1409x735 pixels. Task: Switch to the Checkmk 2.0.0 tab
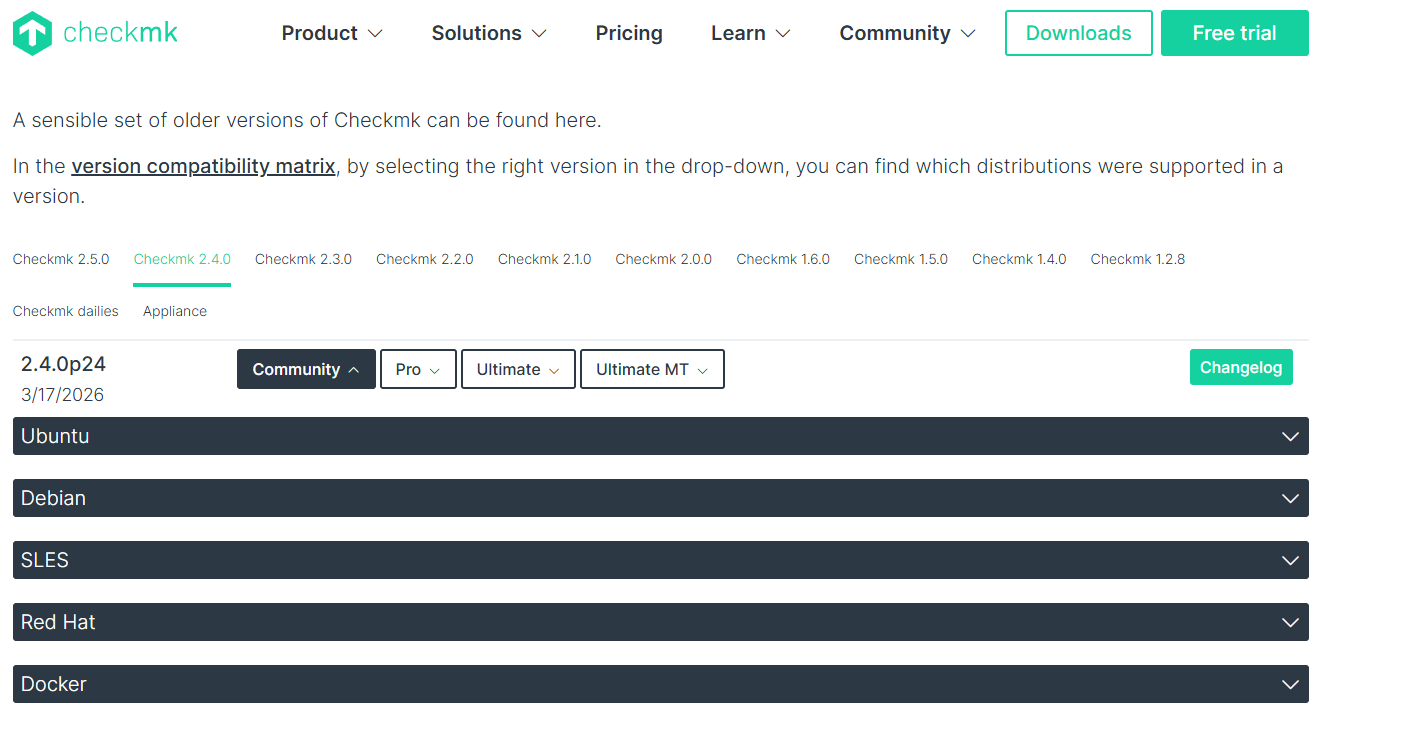(664, 259)
